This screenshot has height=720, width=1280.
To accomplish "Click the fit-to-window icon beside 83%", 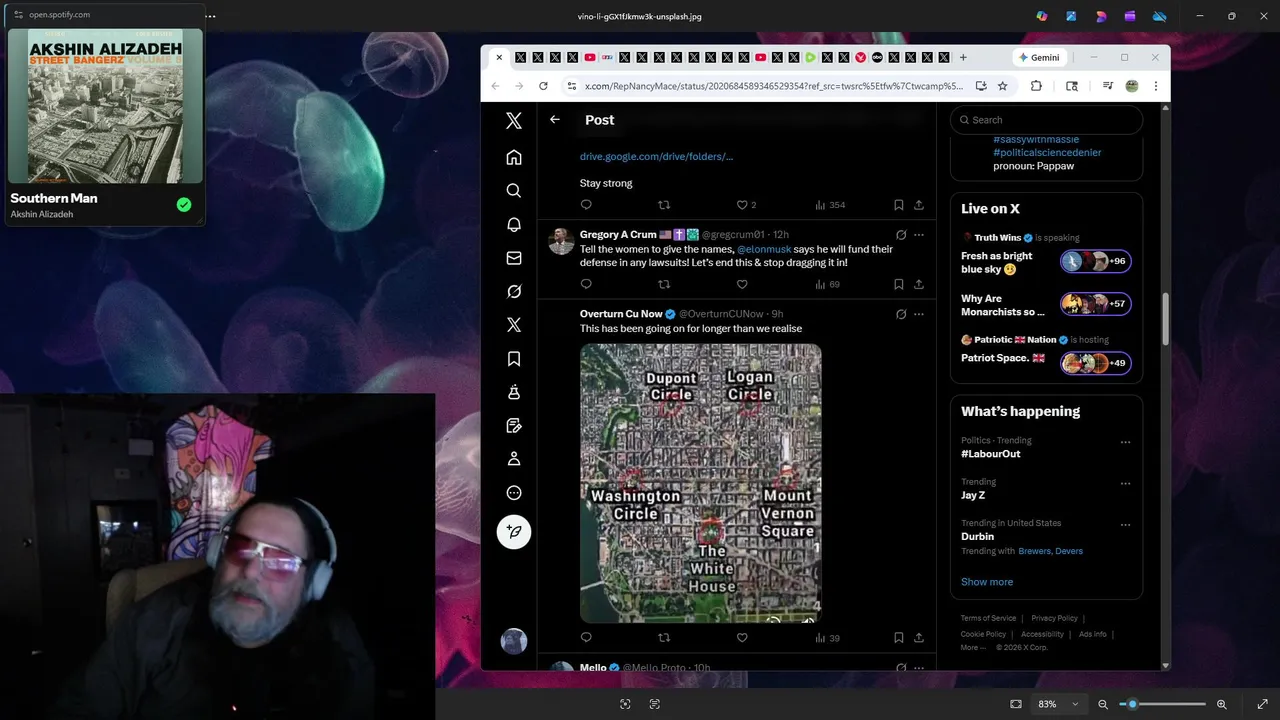I will [1016, 704].
